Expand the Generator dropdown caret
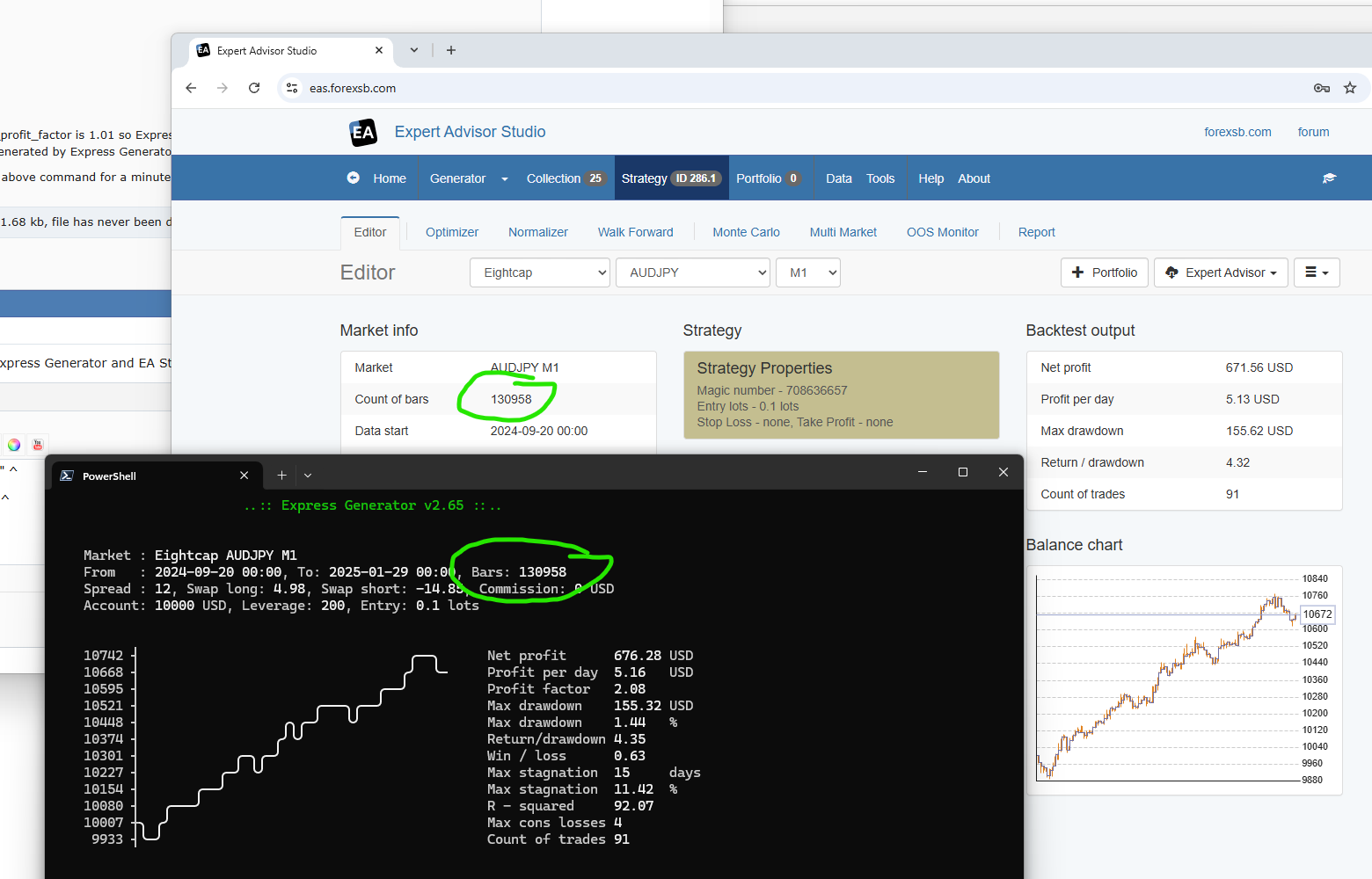The image size is (1372, 879). (505, 179)
